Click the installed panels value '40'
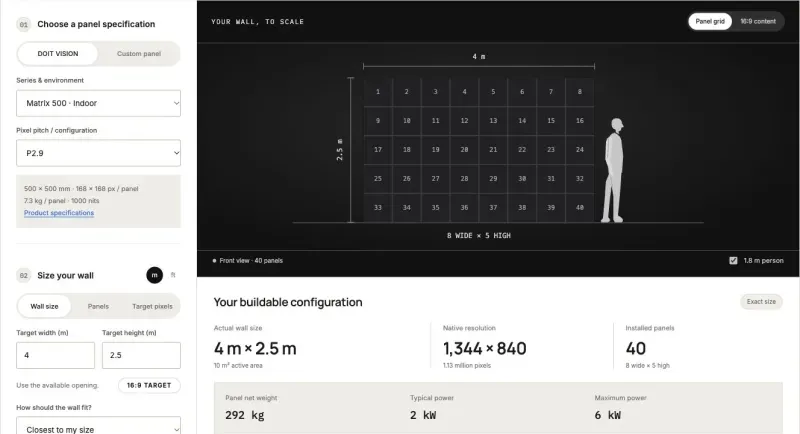The image size is (800, 434). tap(636, 349)
